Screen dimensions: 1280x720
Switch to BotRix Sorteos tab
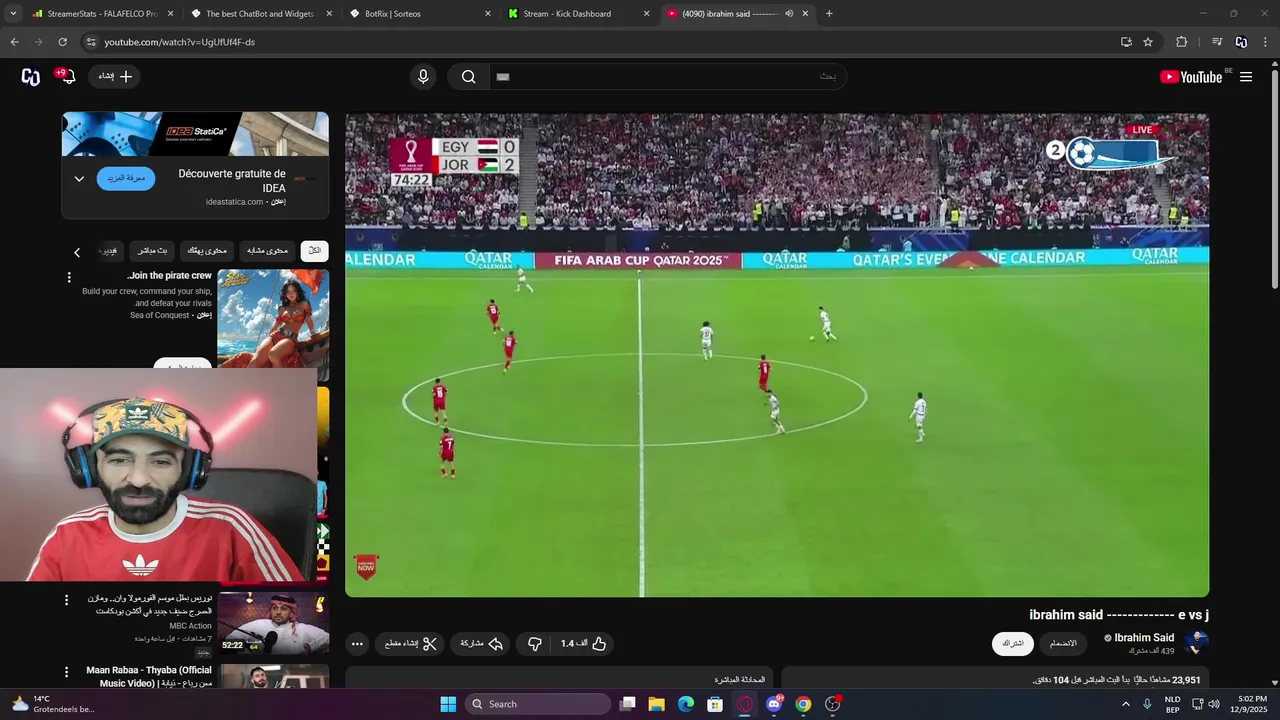click(x=420, y=14)
